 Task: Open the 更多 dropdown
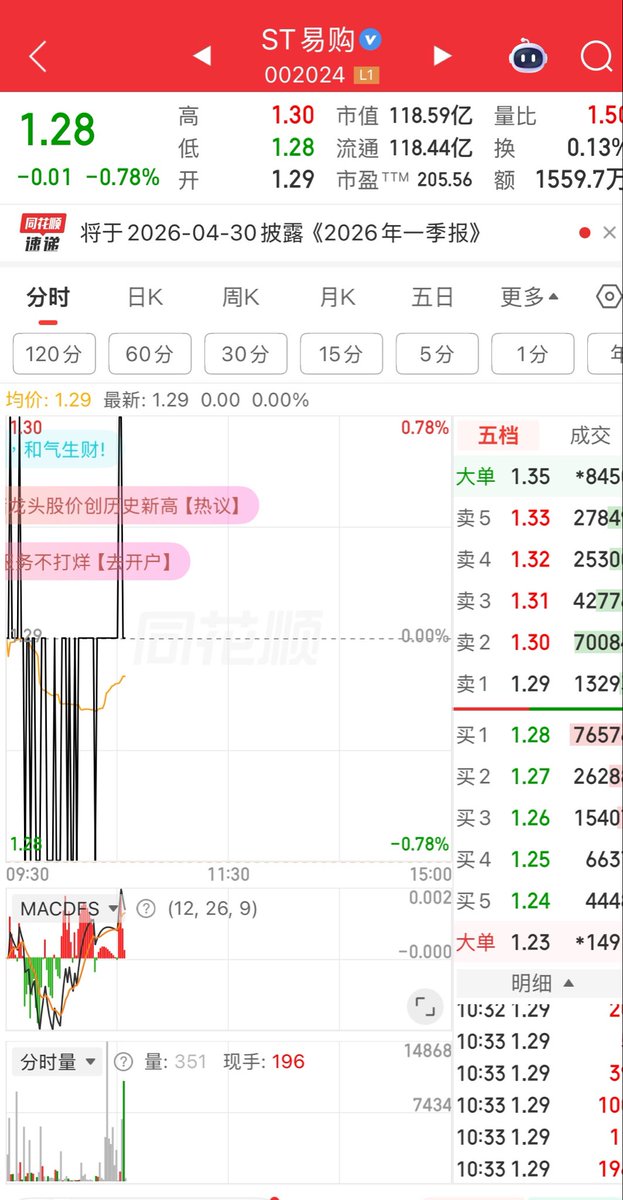coord(530,297)
